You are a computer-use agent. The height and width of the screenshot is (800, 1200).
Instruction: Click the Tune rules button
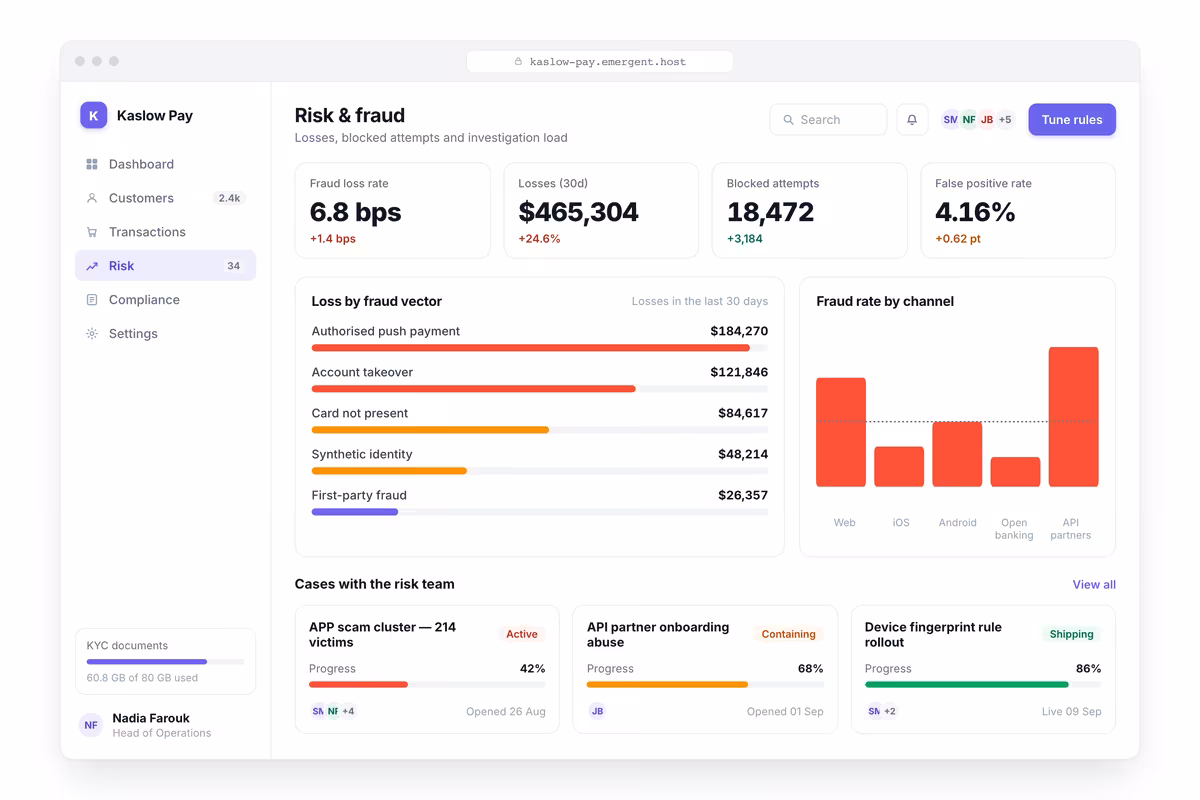[1072, 120]
